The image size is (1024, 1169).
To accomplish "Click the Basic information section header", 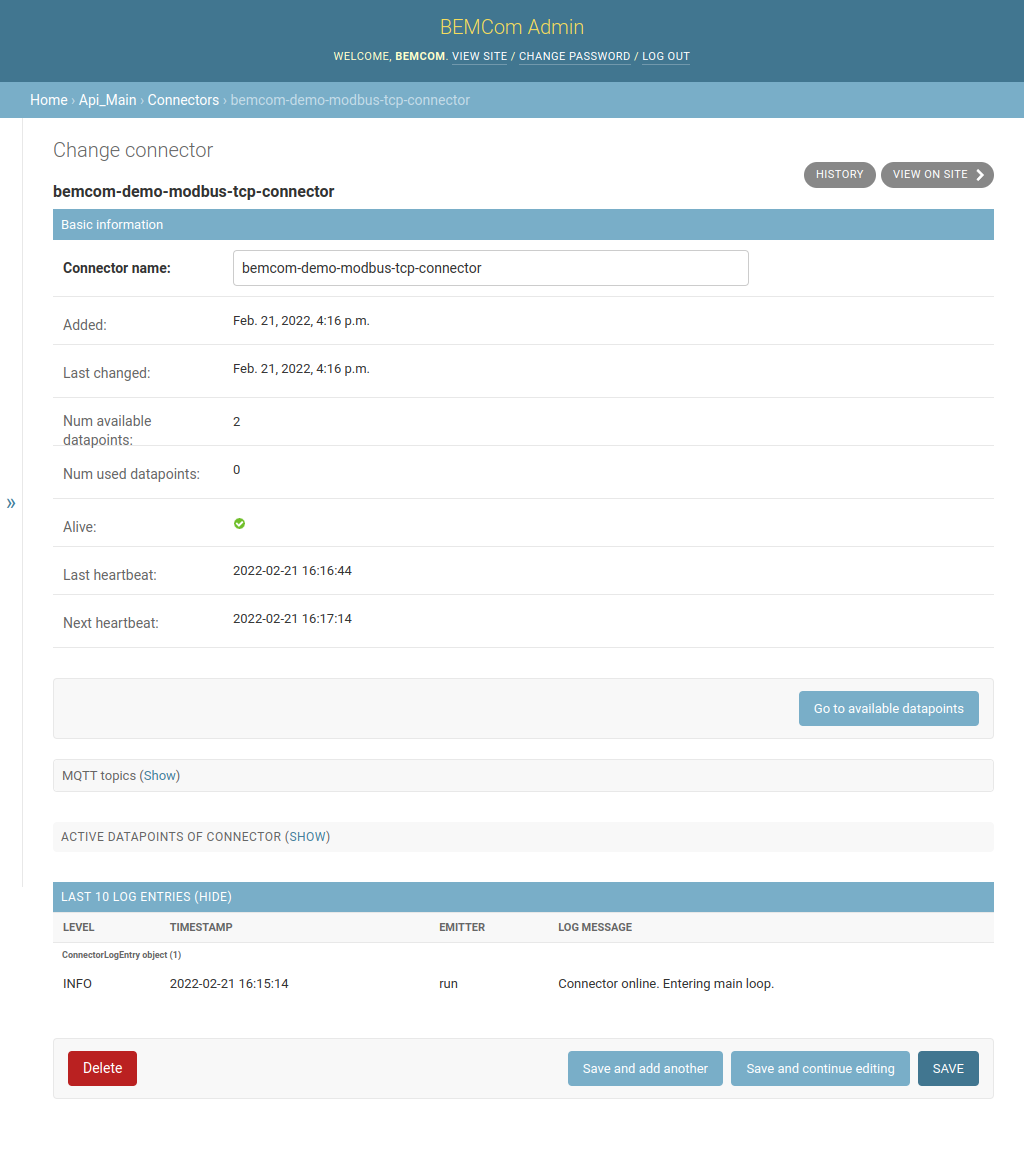I will click(x=523, y=224).
